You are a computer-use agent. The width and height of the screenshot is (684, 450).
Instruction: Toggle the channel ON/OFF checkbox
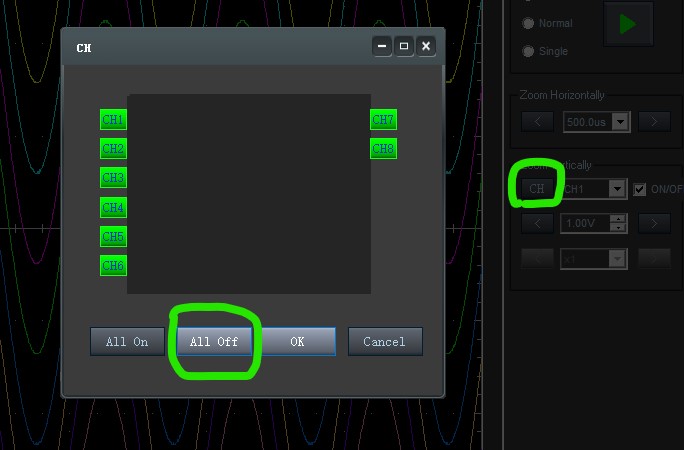click(x=640, y=189)
